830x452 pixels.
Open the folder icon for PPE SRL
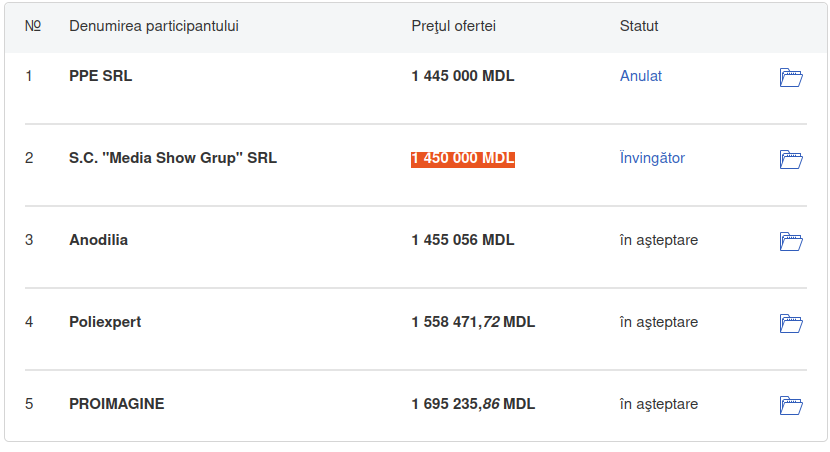tap(791, 77)
